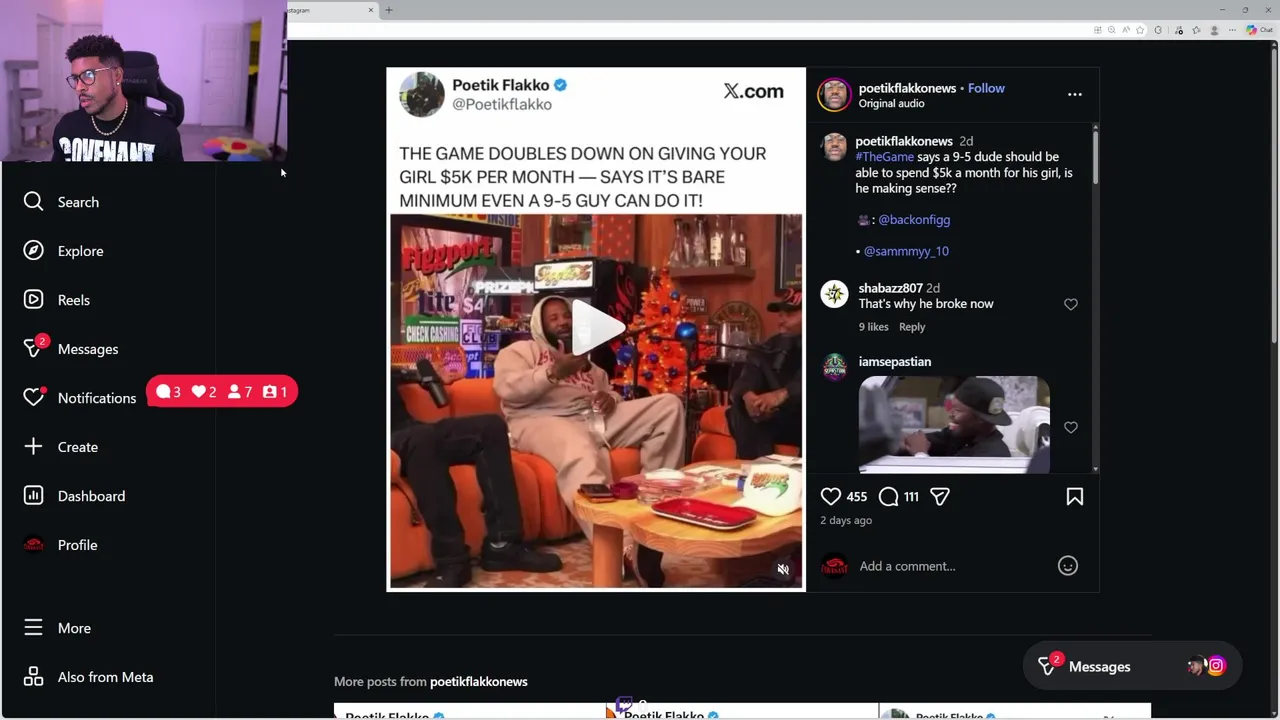Viewport: 1280px width, 720px height.
Task: Open Messages in the left sidebar
Action: pyautogui.click(x=70, y=349)
